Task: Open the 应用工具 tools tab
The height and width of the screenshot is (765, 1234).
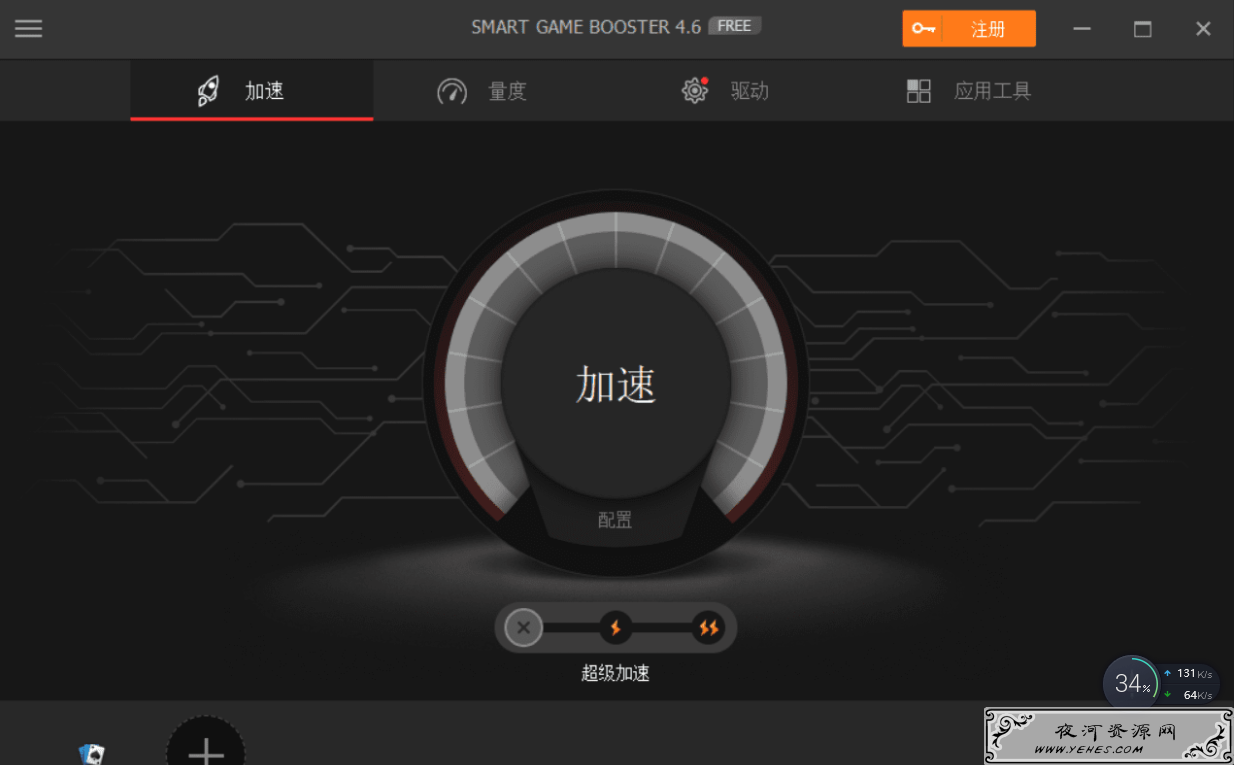Action: click(968, 91)
